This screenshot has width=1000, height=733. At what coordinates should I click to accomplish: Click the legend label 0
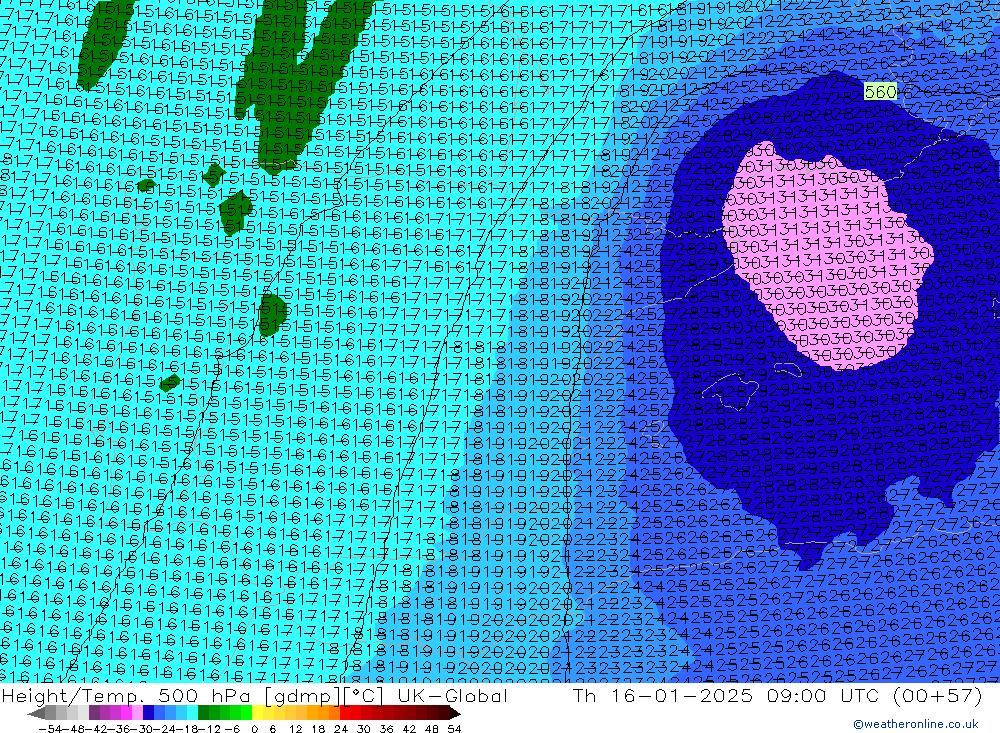point(254,729)
